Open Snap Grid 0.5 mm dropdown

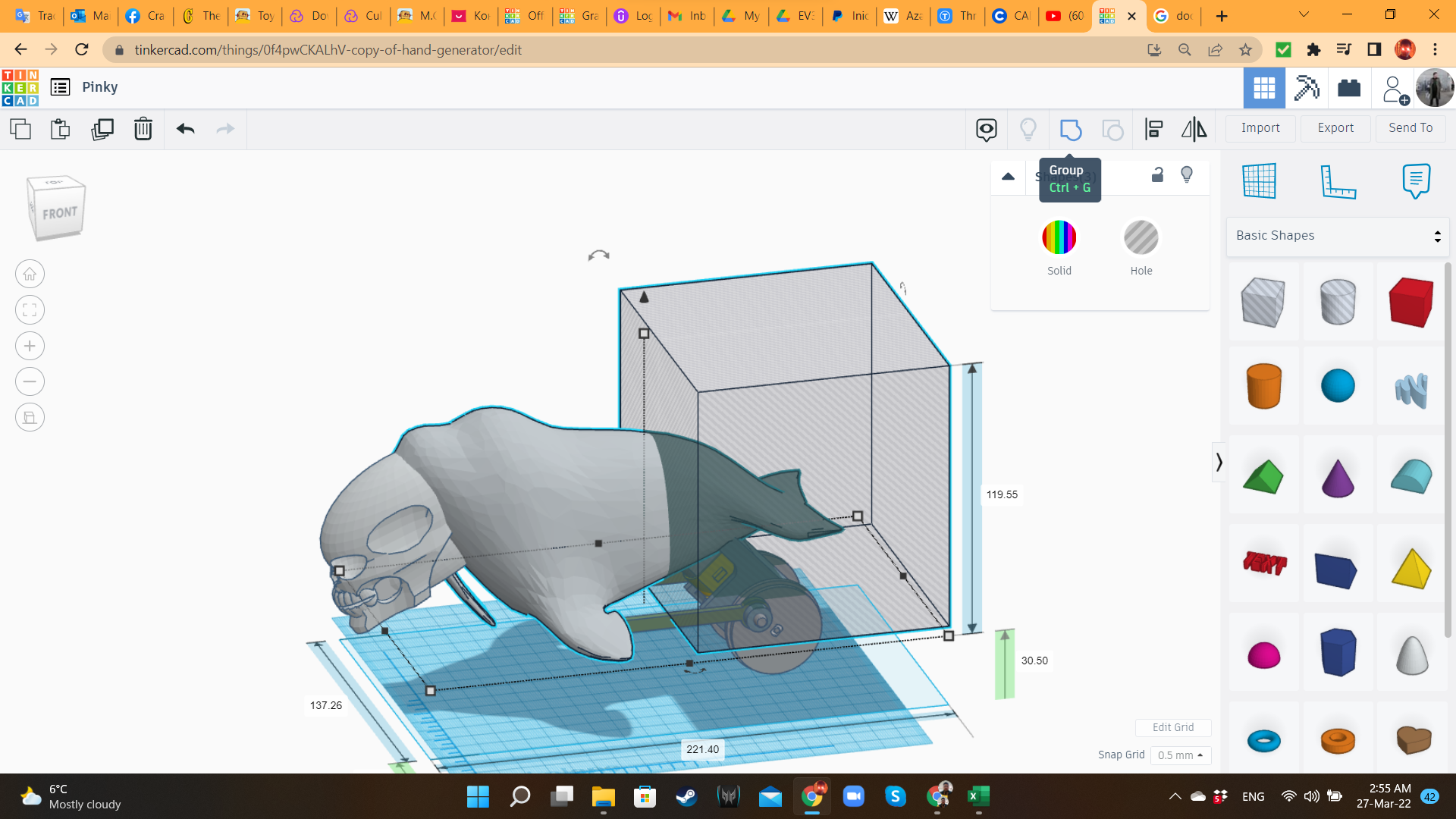(1180, 755)
